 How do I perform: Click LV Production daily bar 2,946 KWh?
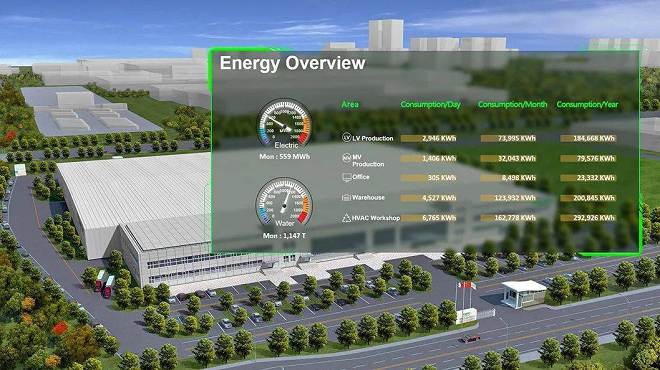(x=428, y=138)
